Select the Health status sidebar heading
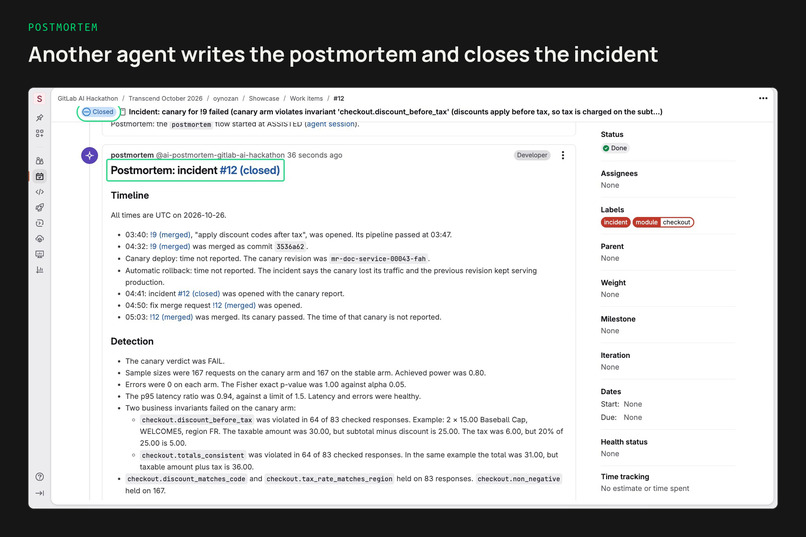 tap(624, 442)
